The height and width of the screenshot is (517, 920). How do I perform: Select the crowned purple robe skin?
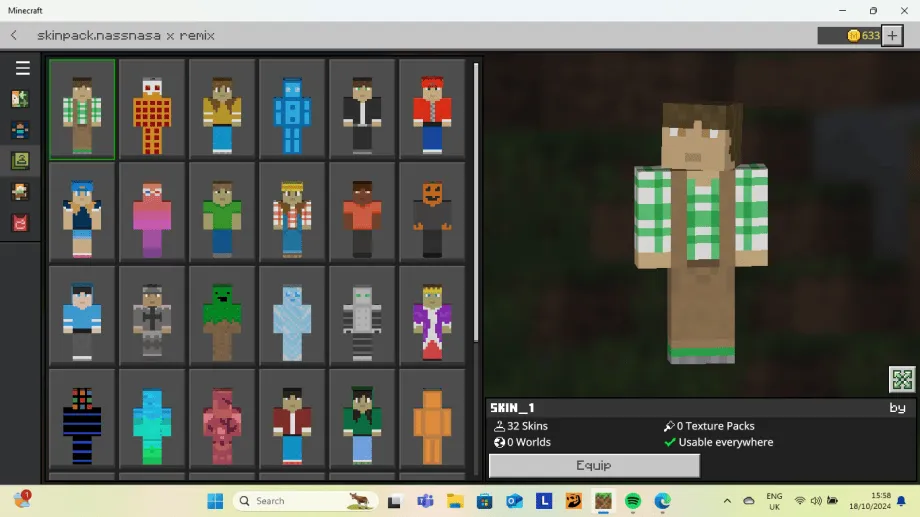[432, 316]
